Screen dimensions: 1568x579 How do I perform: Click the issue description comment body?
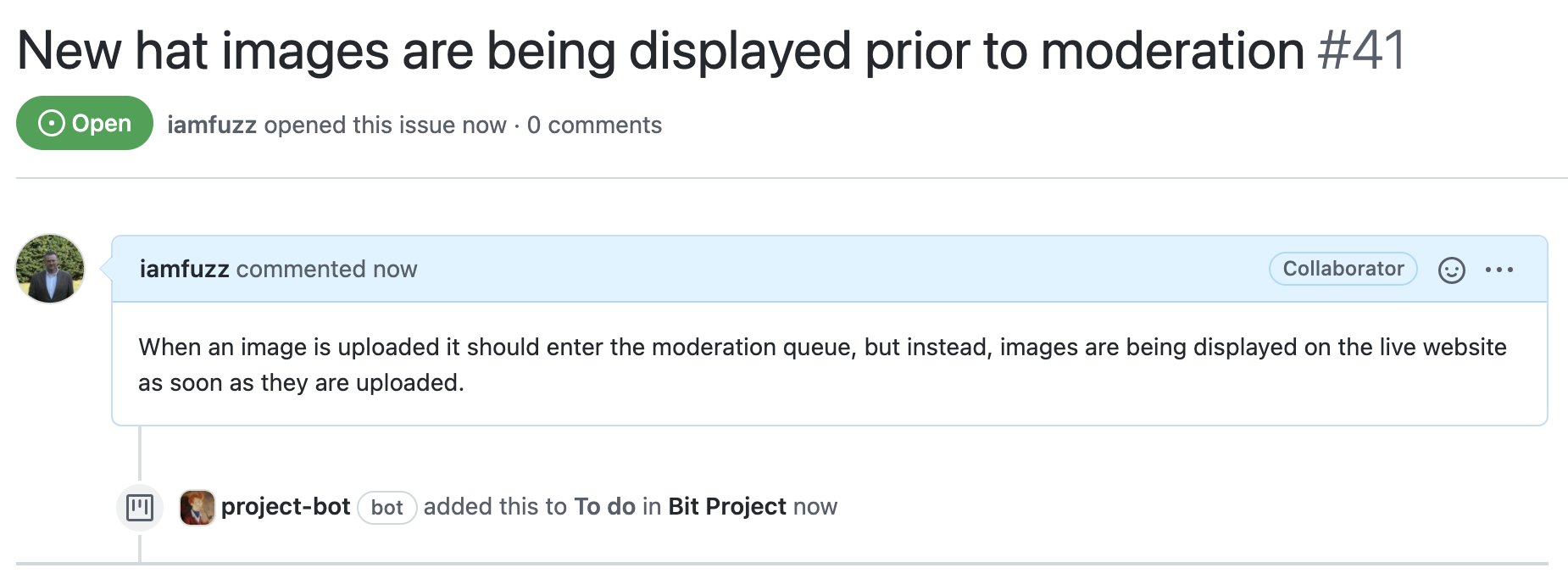(830, 365)
